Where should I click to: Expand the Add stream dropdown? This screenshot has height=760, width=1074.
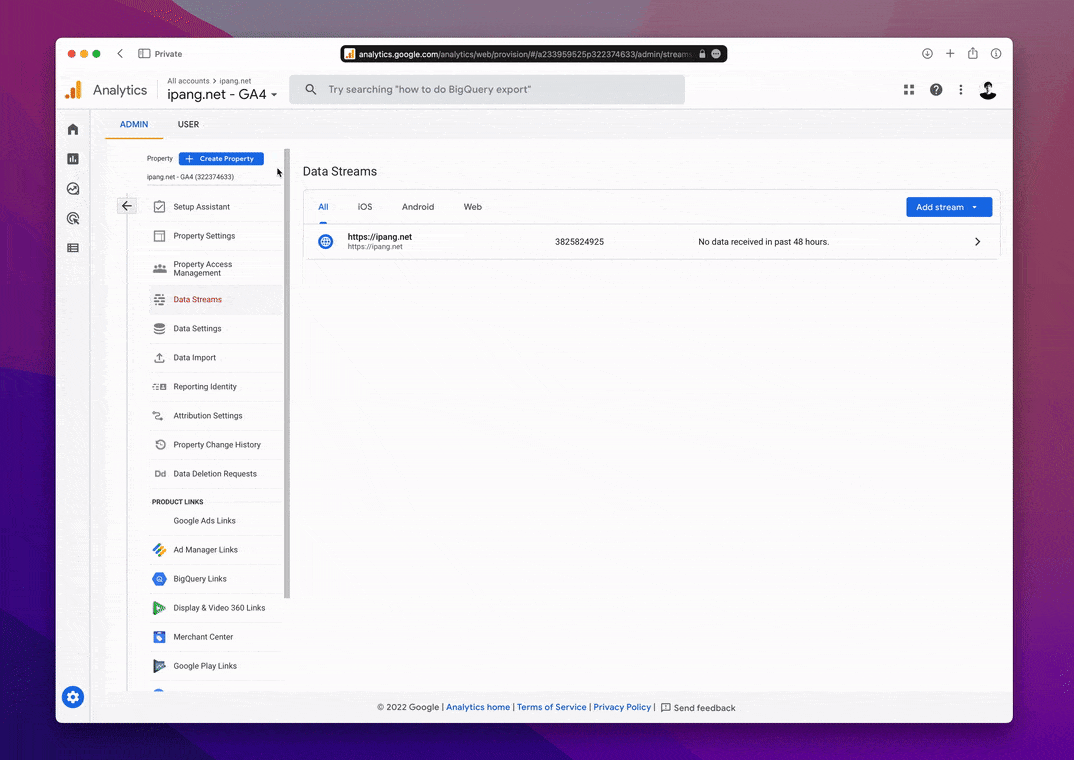point(948,207)
